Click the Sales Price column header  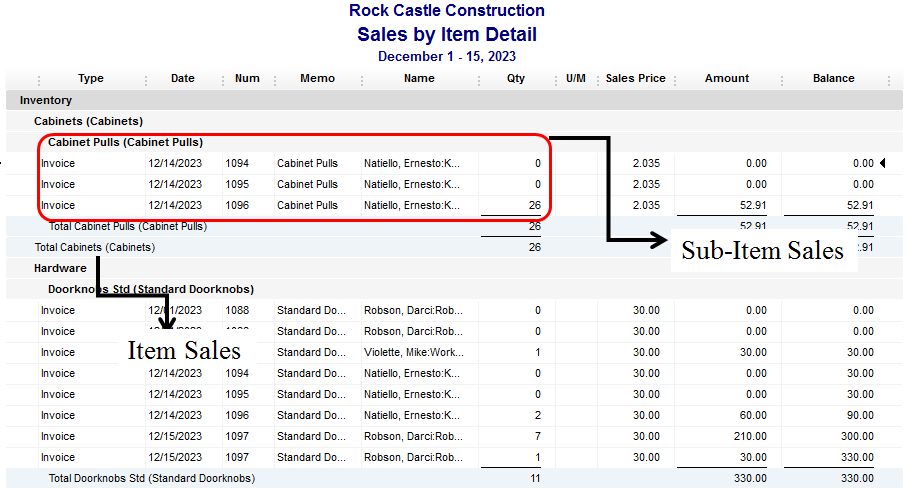(635, 79)
